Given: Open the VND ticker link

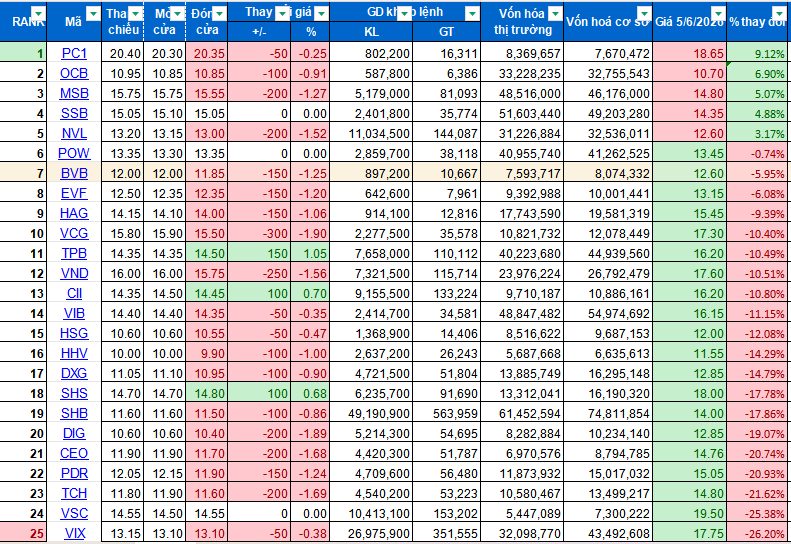Looking at the screenshot, I should [74, 274].
